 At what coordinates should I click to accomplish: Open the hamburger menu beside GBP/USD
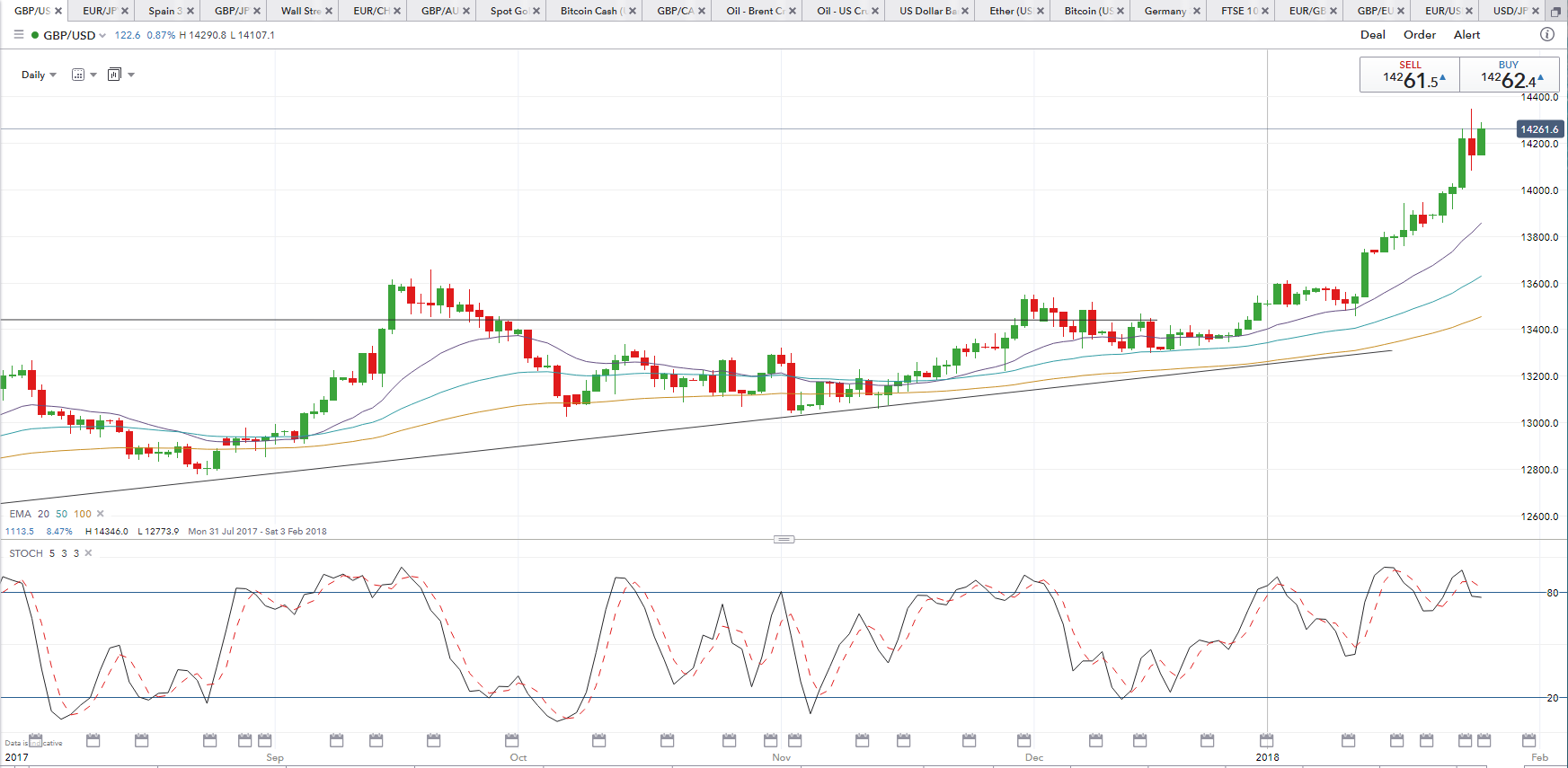[19, 35]
